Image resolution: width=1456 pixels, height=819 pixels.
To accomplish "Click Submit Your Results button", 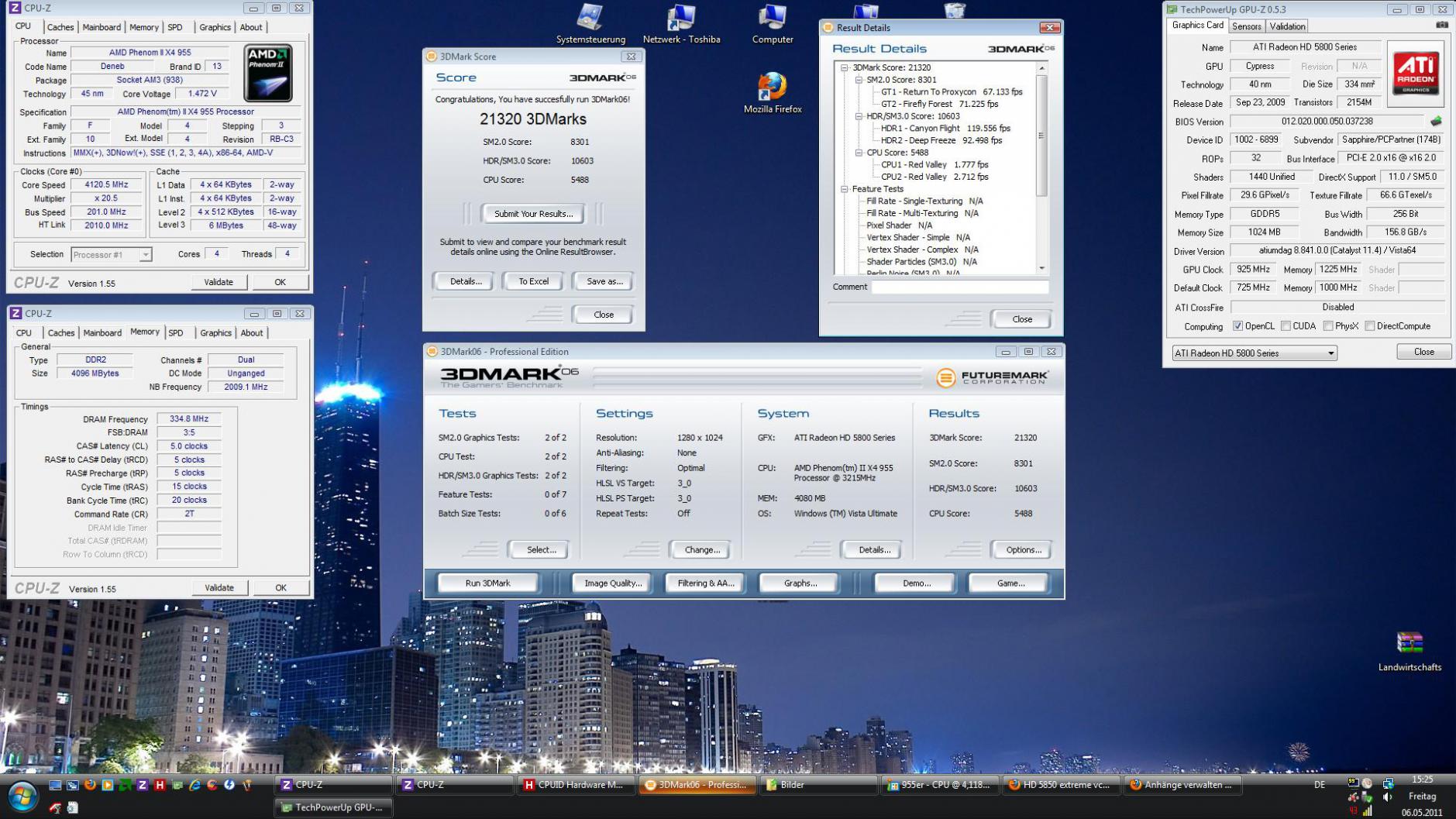I will (533, 214).
